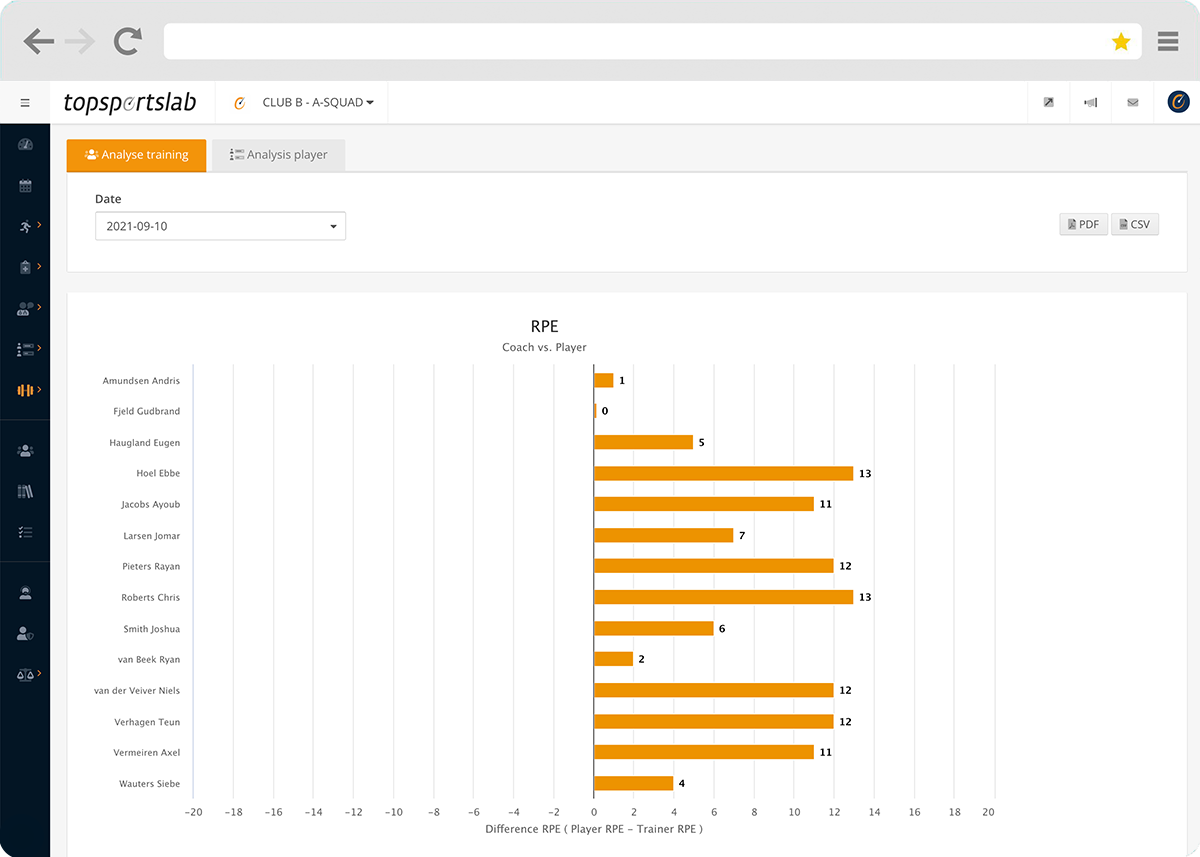Screen dimensions: 1200x857
Task: Open the running athlete sidebar icon
Action: tap(25, 227)
